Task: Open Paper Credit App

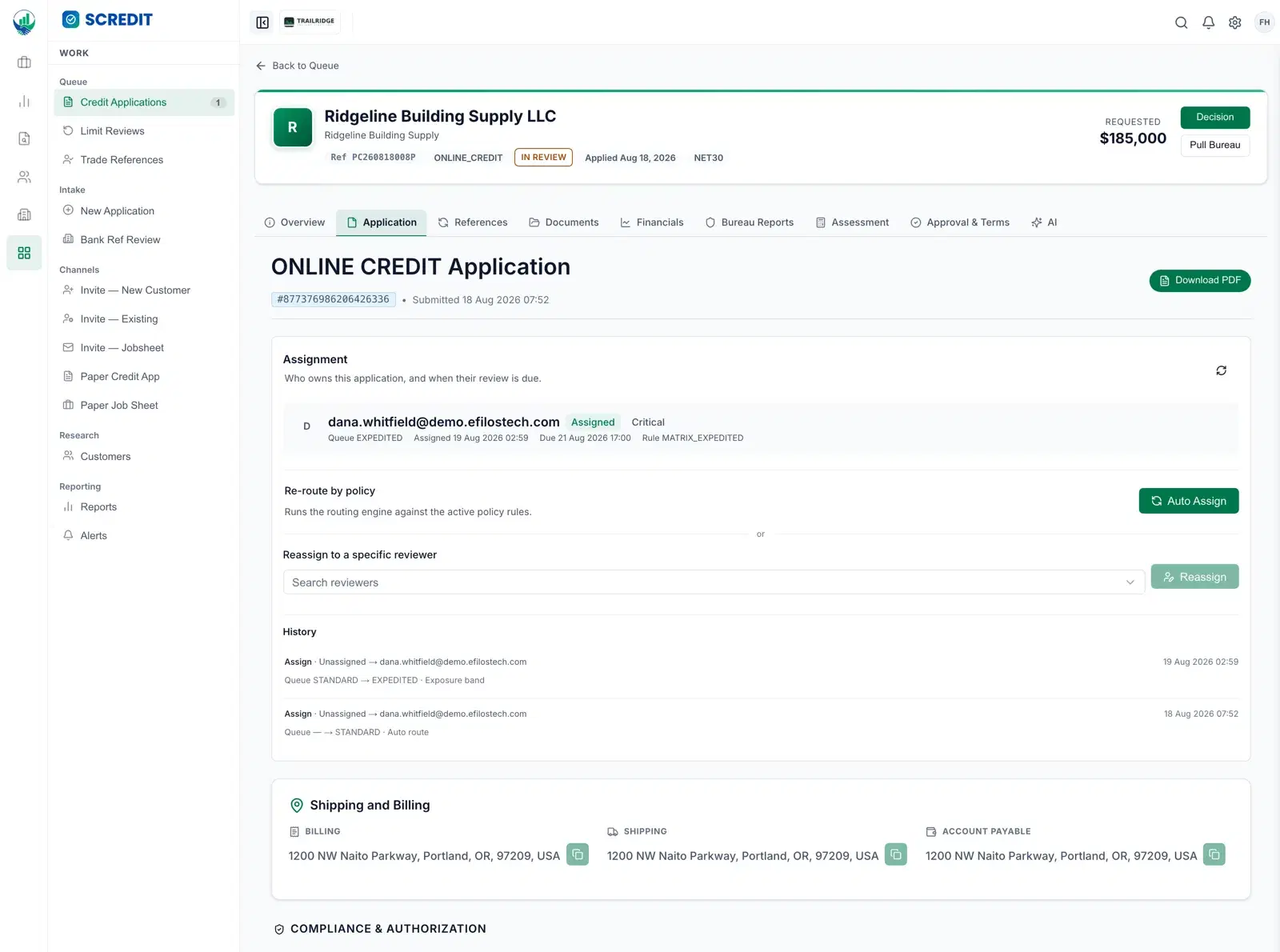Action: (x=144, y=377)
